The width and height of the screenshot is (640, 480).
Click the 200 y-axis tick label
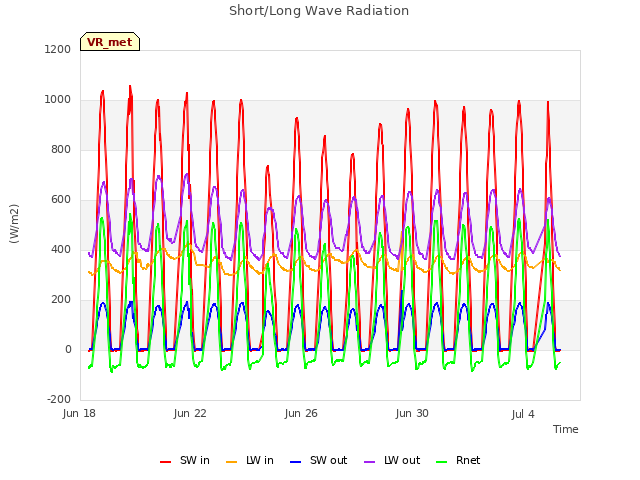tap(61, 300)
